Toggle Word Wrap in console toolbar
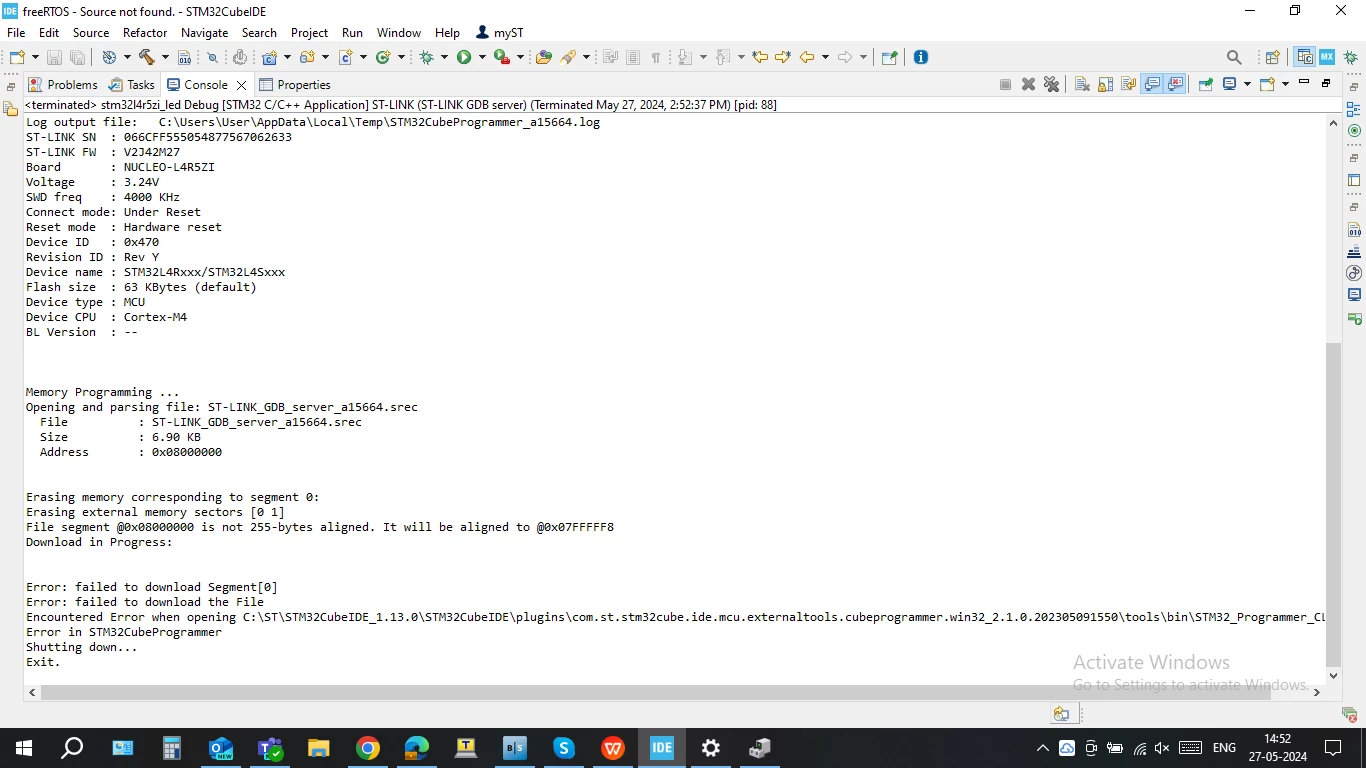1366x768 pixels. click(x=1129, y=85)
